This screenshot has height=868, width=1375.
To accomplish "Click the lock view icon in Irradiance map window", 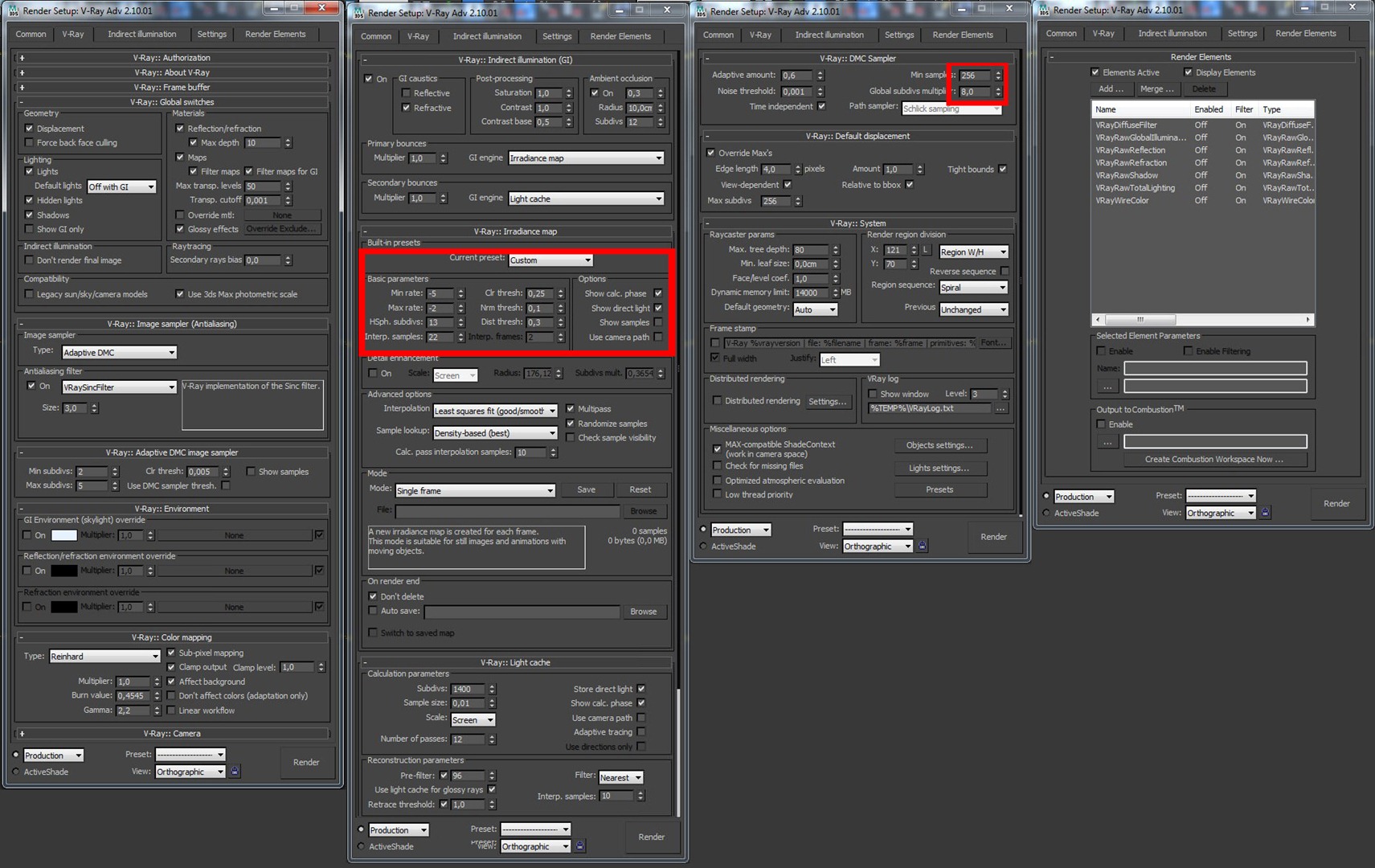I will coord(580,846).
